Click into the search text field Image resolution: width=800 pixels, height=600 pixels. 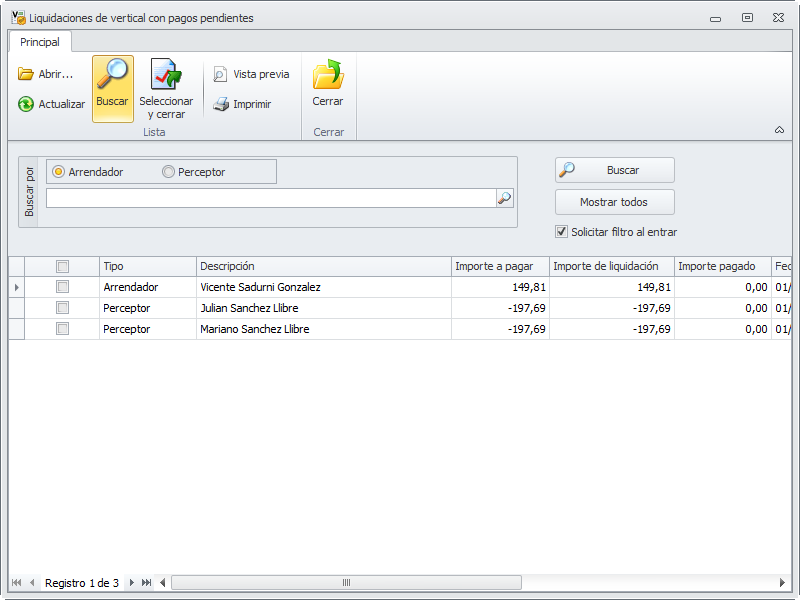(x=271, y=198)
